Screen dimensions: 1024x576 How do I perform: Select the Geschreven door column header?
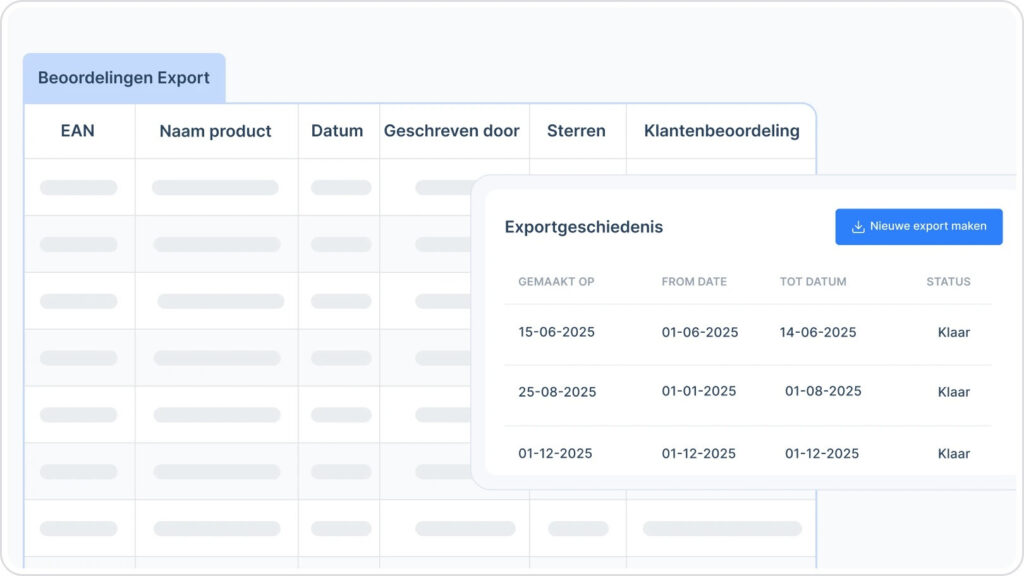point(452,131)
